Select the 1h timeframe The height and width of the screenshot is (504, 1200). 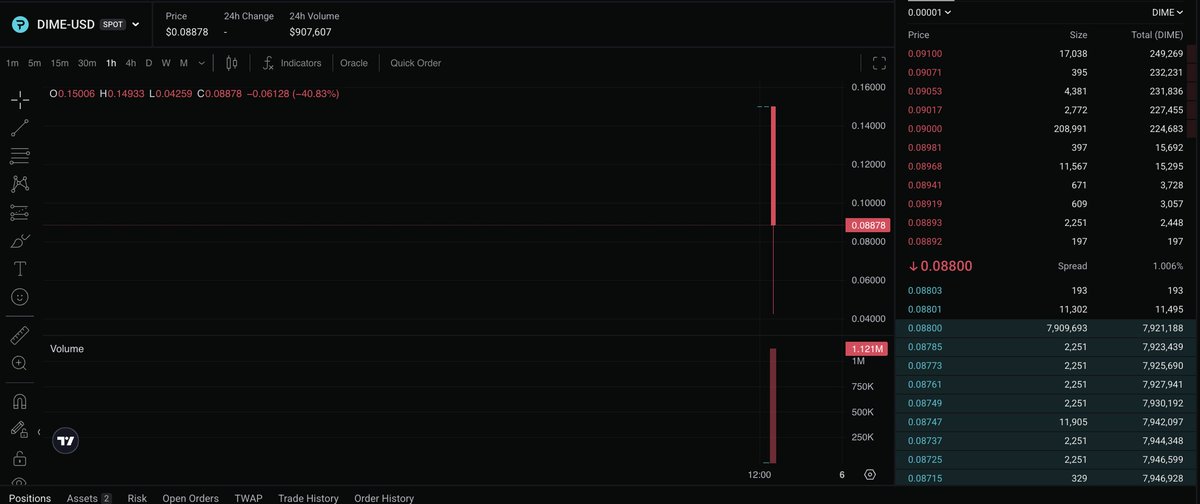[x=111, y=63]
